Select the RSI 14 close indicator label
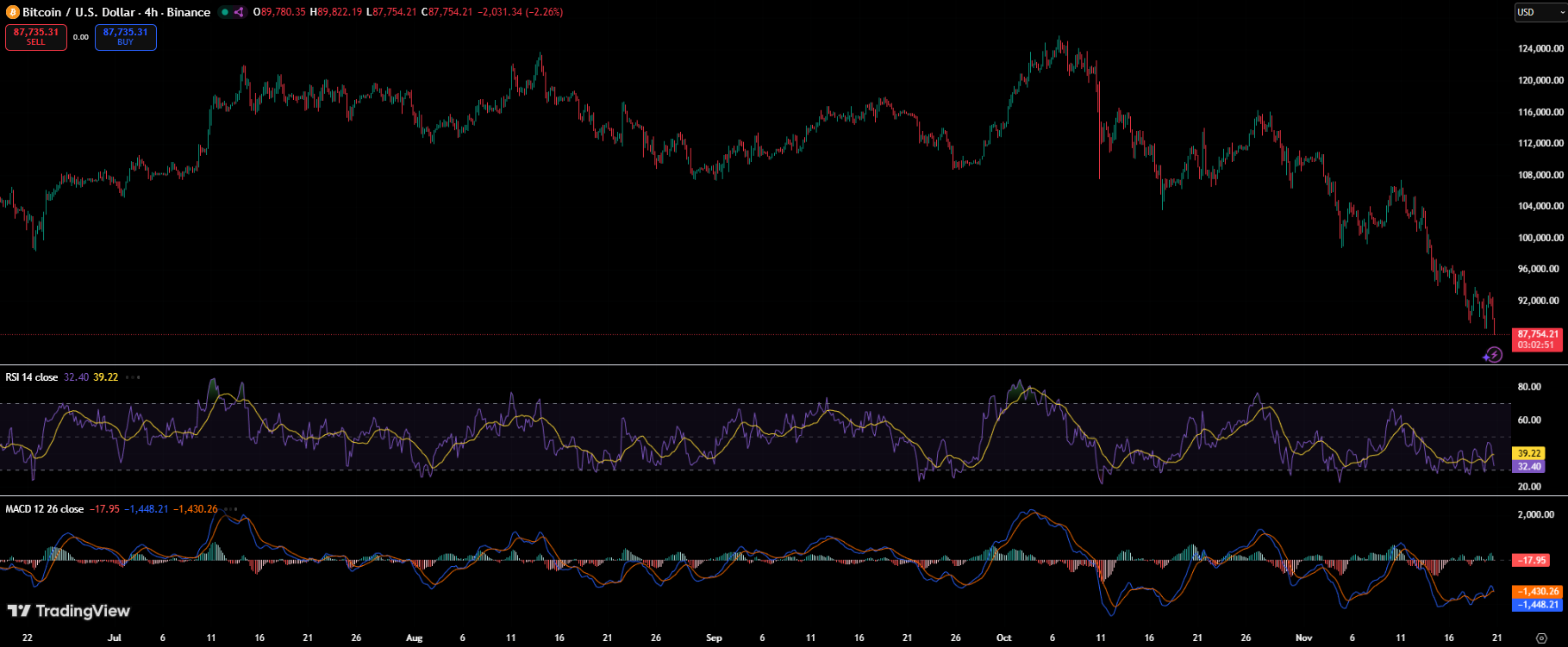The width and height of the screenshot is (1568, 647). point(32,377)
